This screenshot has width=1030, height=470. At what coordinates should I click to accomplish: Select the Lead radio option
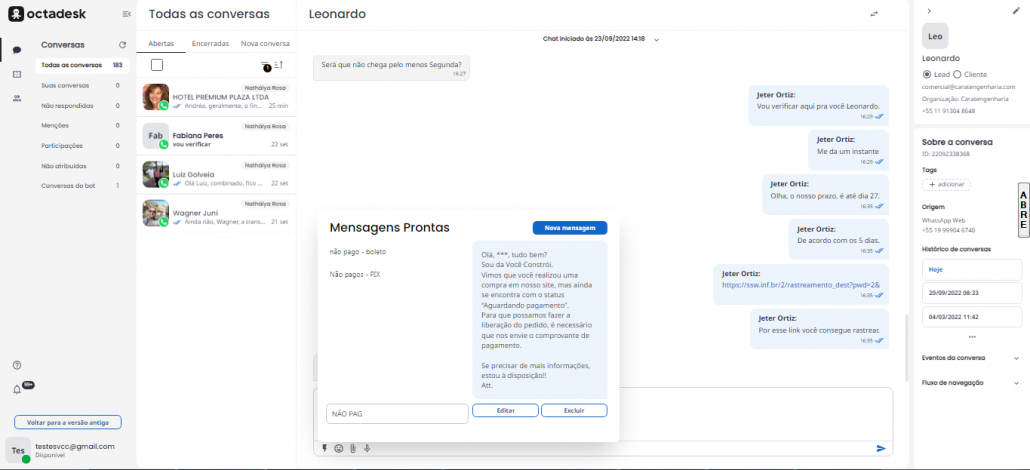pyautogui.click(x=926, y=74)
